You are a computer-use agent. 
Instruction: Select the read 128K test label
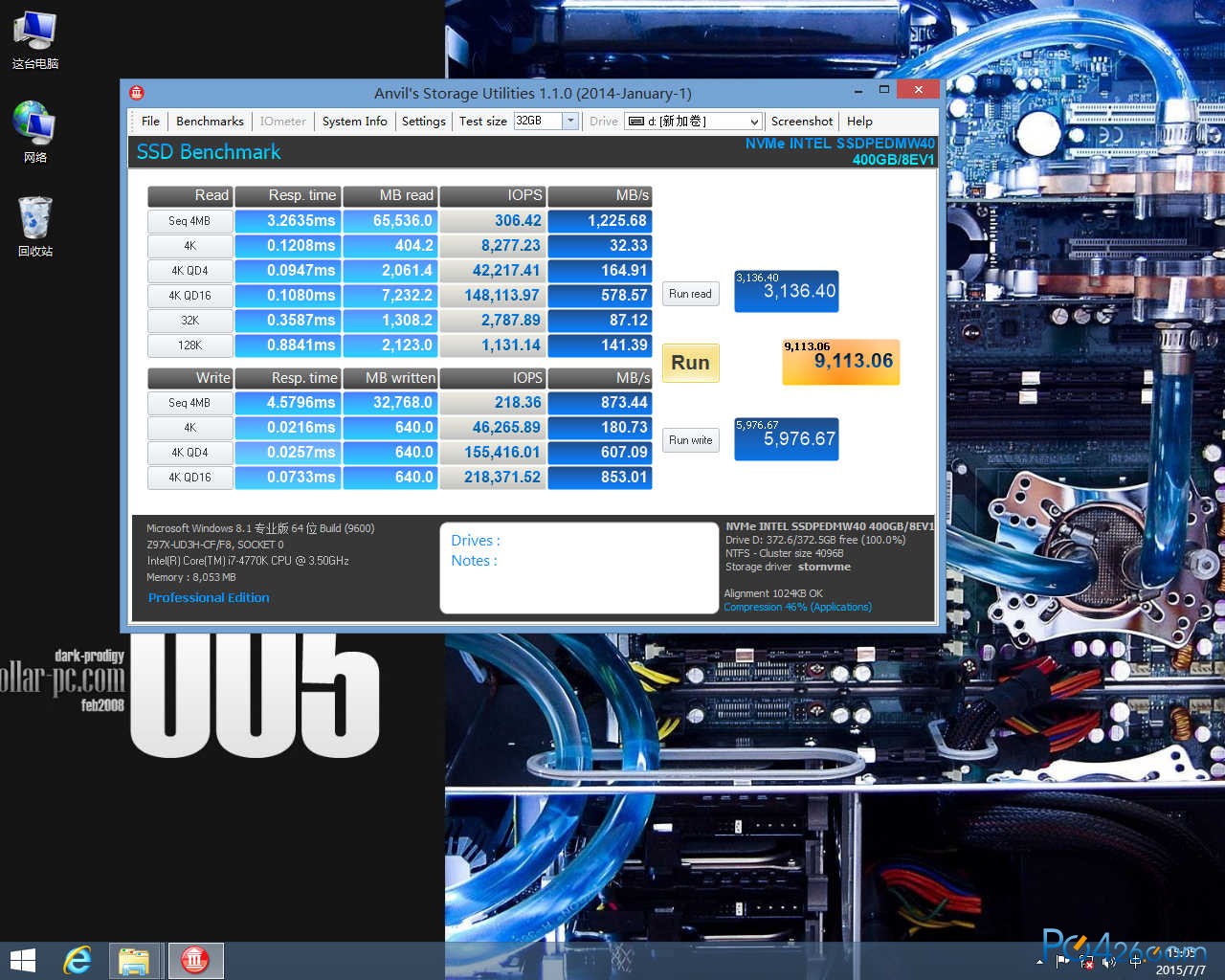tap(189, 345)
